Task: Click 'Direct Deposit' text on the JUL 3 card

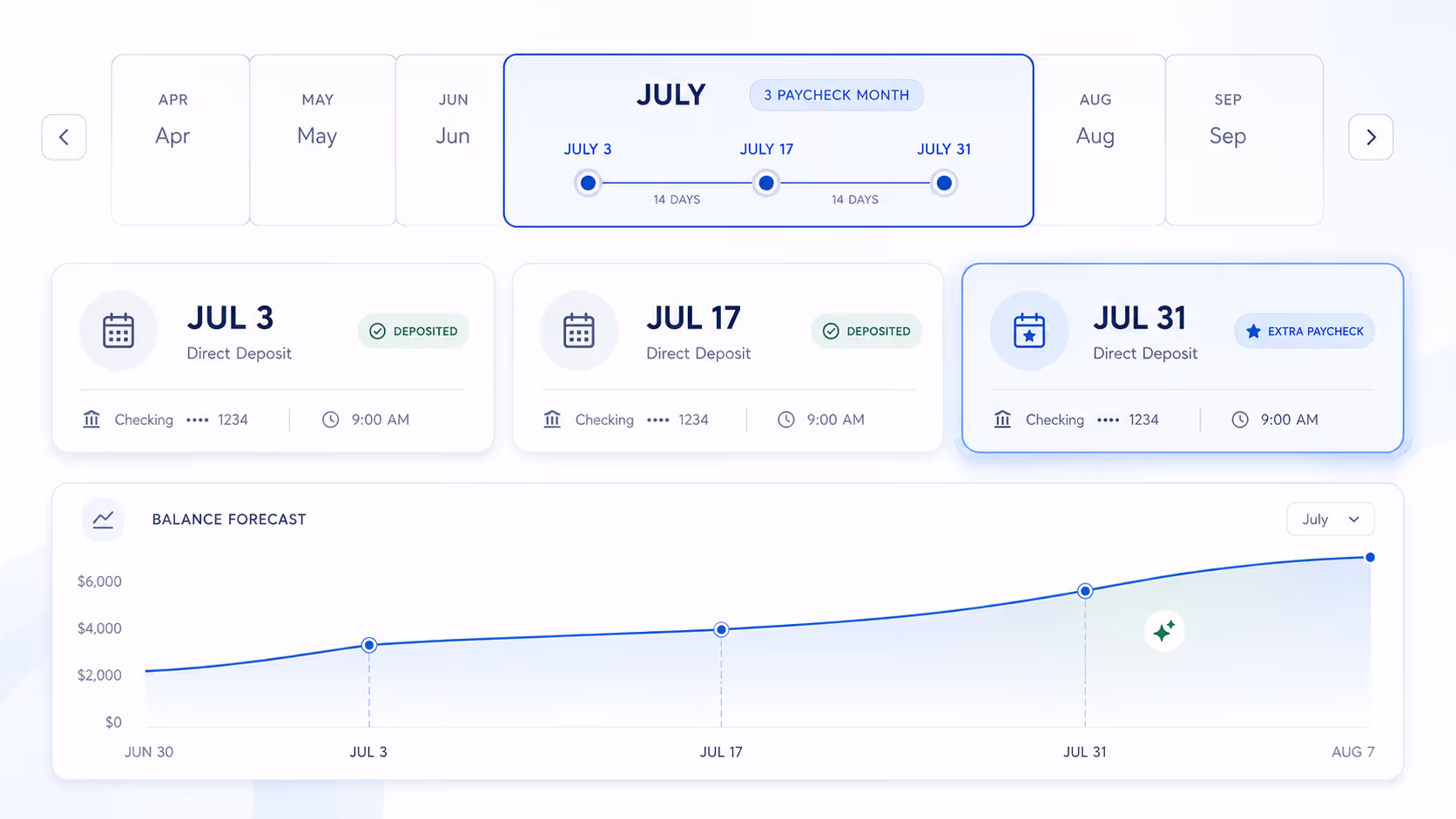Action: [239, 353]
